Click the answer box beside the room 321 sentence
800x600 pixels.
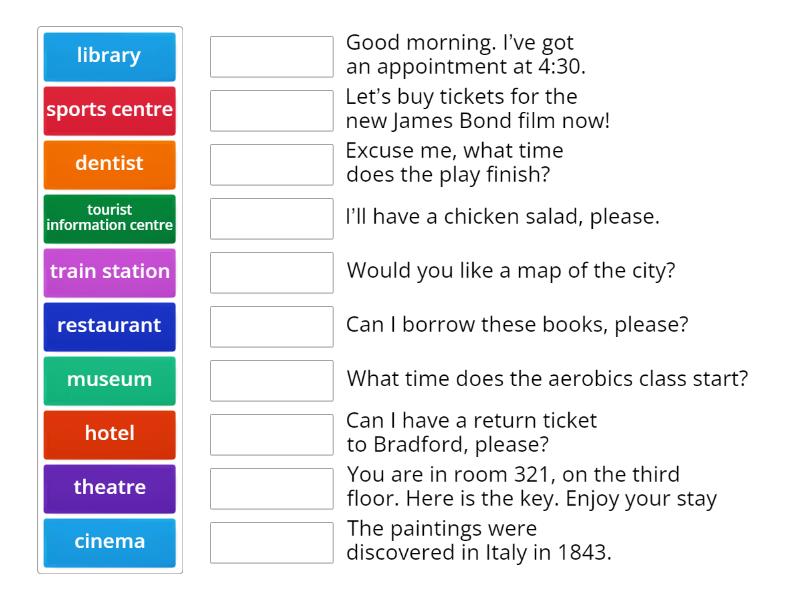tap(271, 489)
